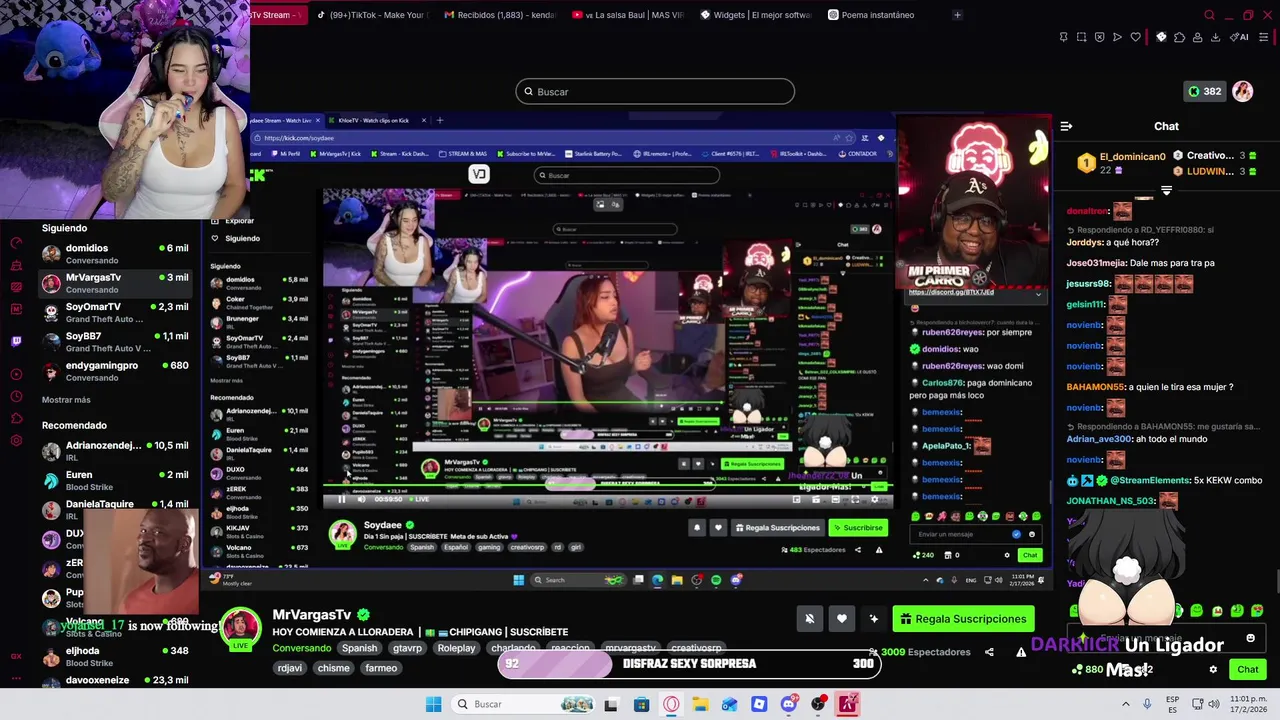The width and height of the screenshot is (1280, 720).
Task: Open Windows Start menu
Action: [x=433, y=704]
